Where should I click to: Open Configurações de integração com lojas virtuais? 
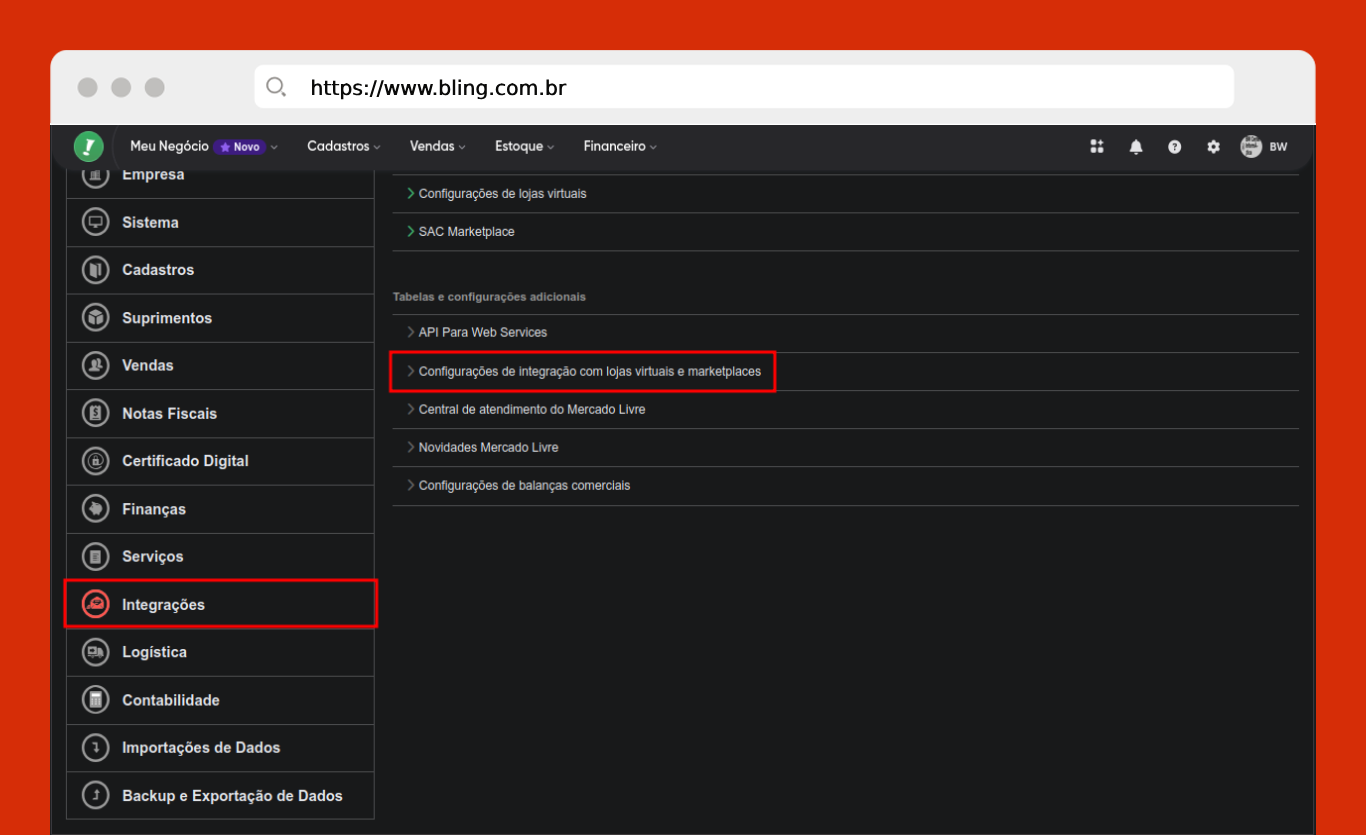click(x=590, y=371)
